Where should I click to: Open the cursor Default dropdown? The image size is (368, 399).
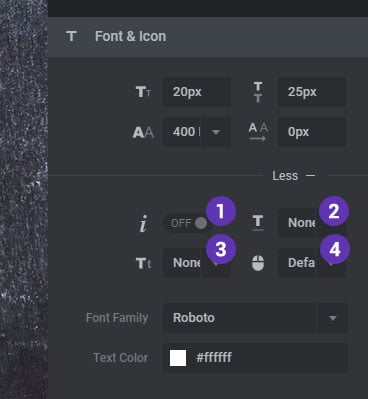point(312,263)
